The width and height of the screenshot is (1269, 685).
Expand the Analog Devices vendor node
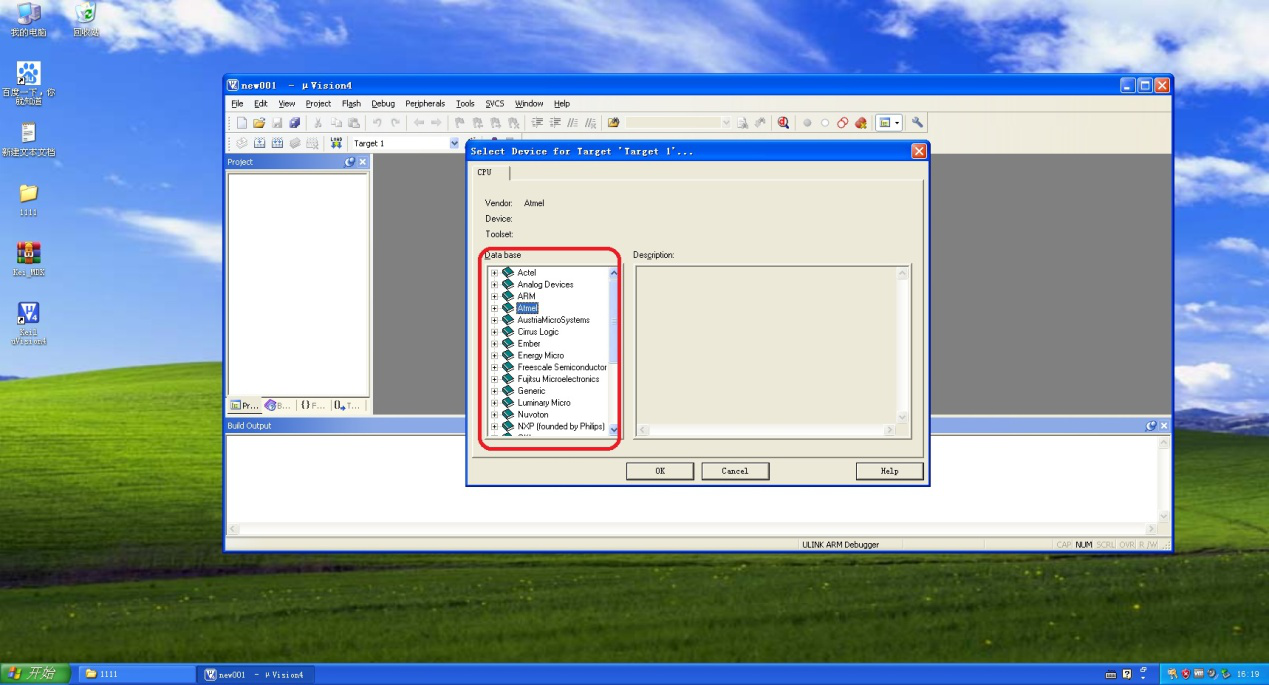point(494,285)
